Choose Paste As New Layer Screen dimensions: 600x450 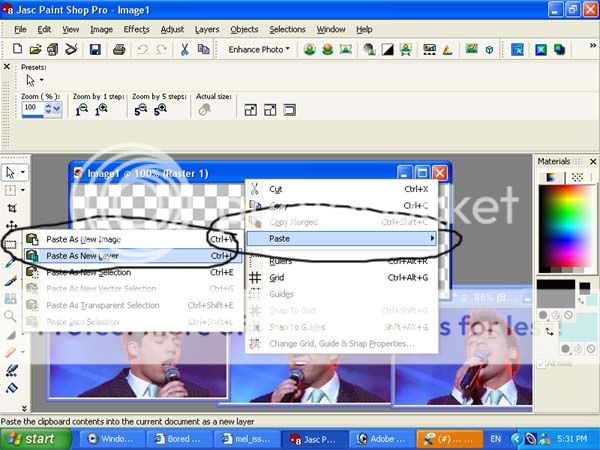[133, 256]
